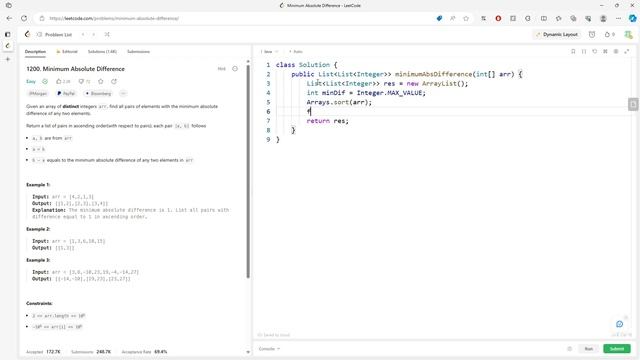The width and height of the screenshot is (640, 360).
Task: Open the feedback circle icon by Hint
Action: point(235,69)
